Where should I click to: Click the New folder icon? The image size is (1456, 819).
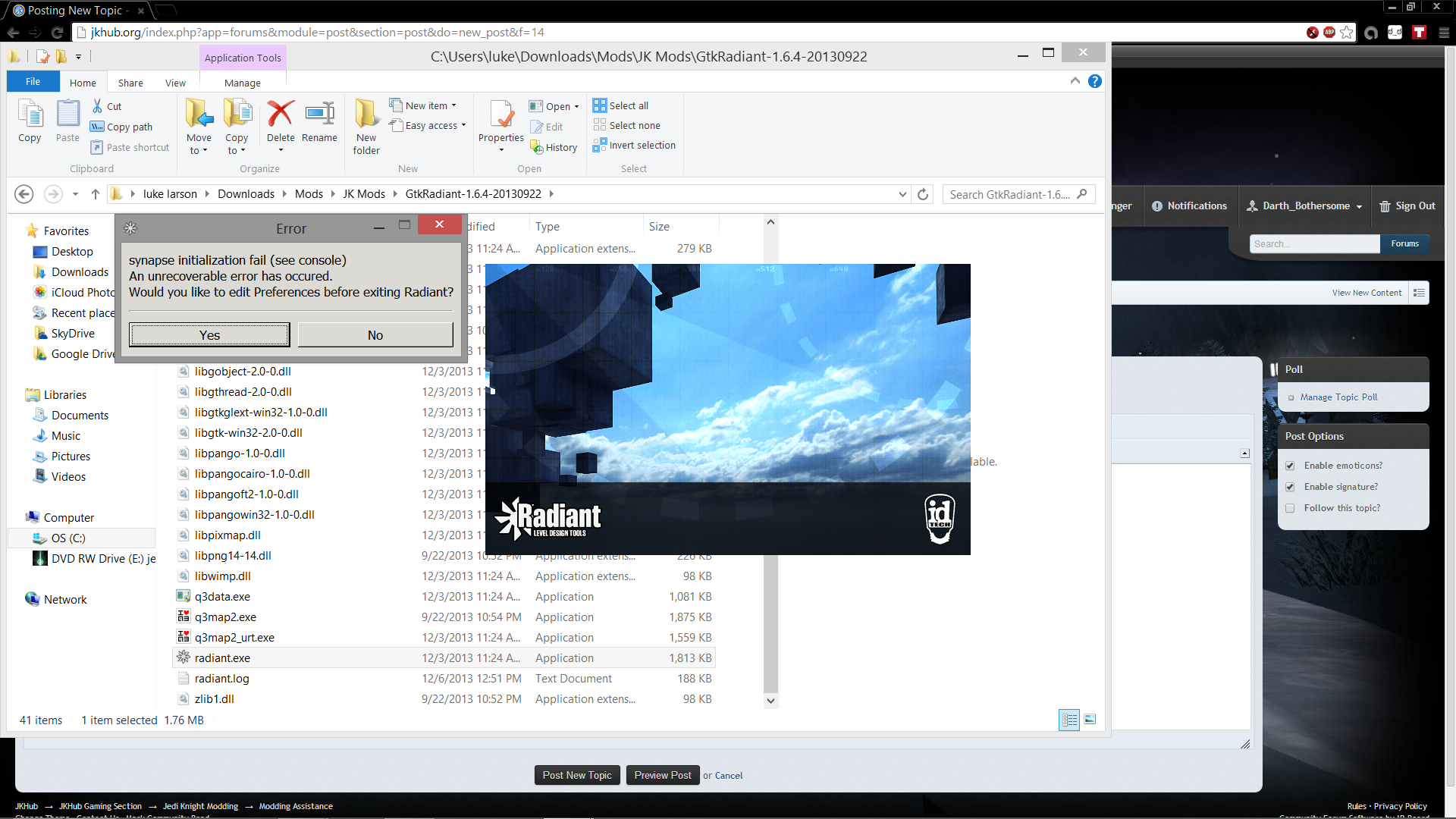click(366, 114)
